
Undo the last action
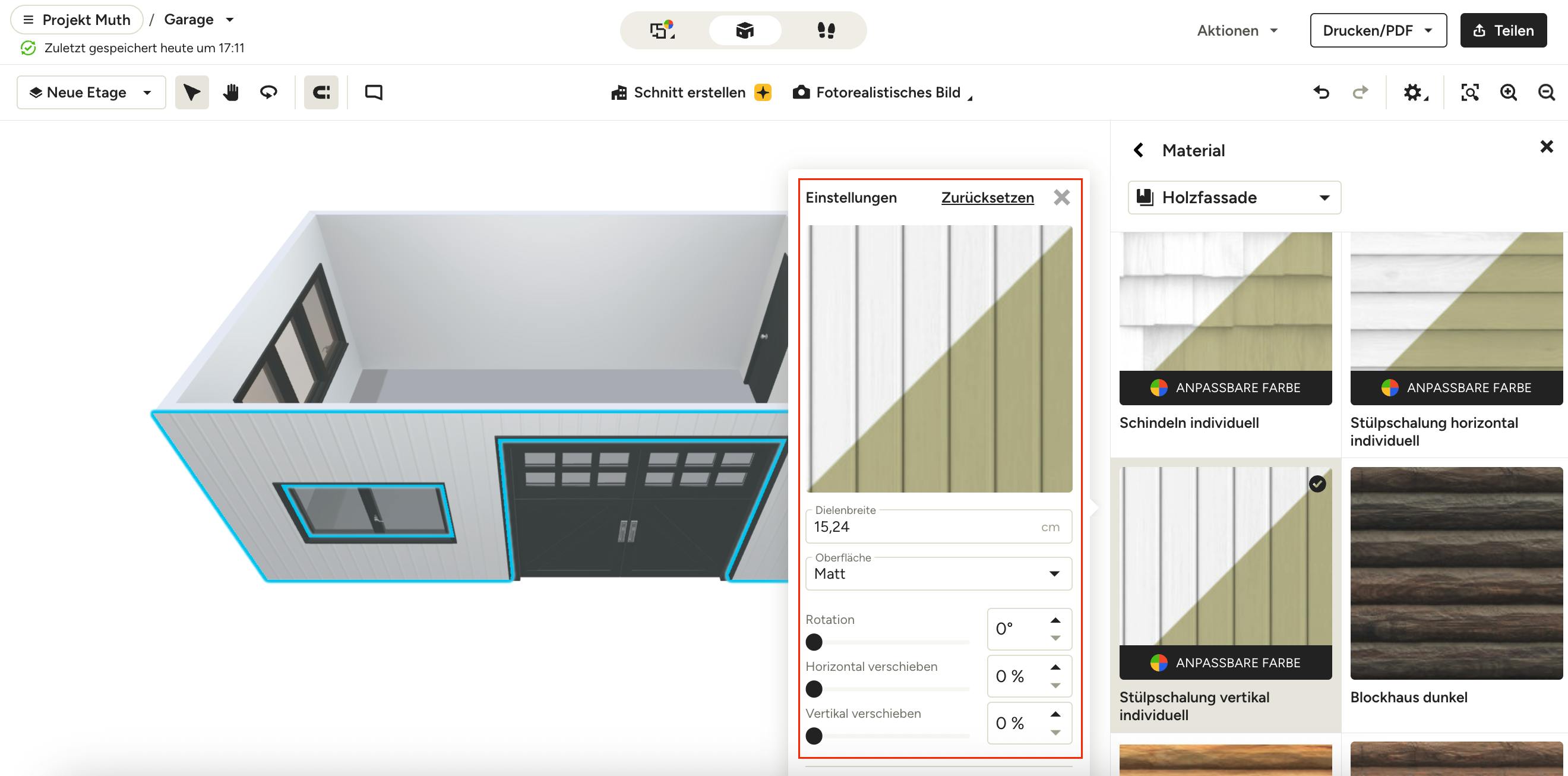1321,93
